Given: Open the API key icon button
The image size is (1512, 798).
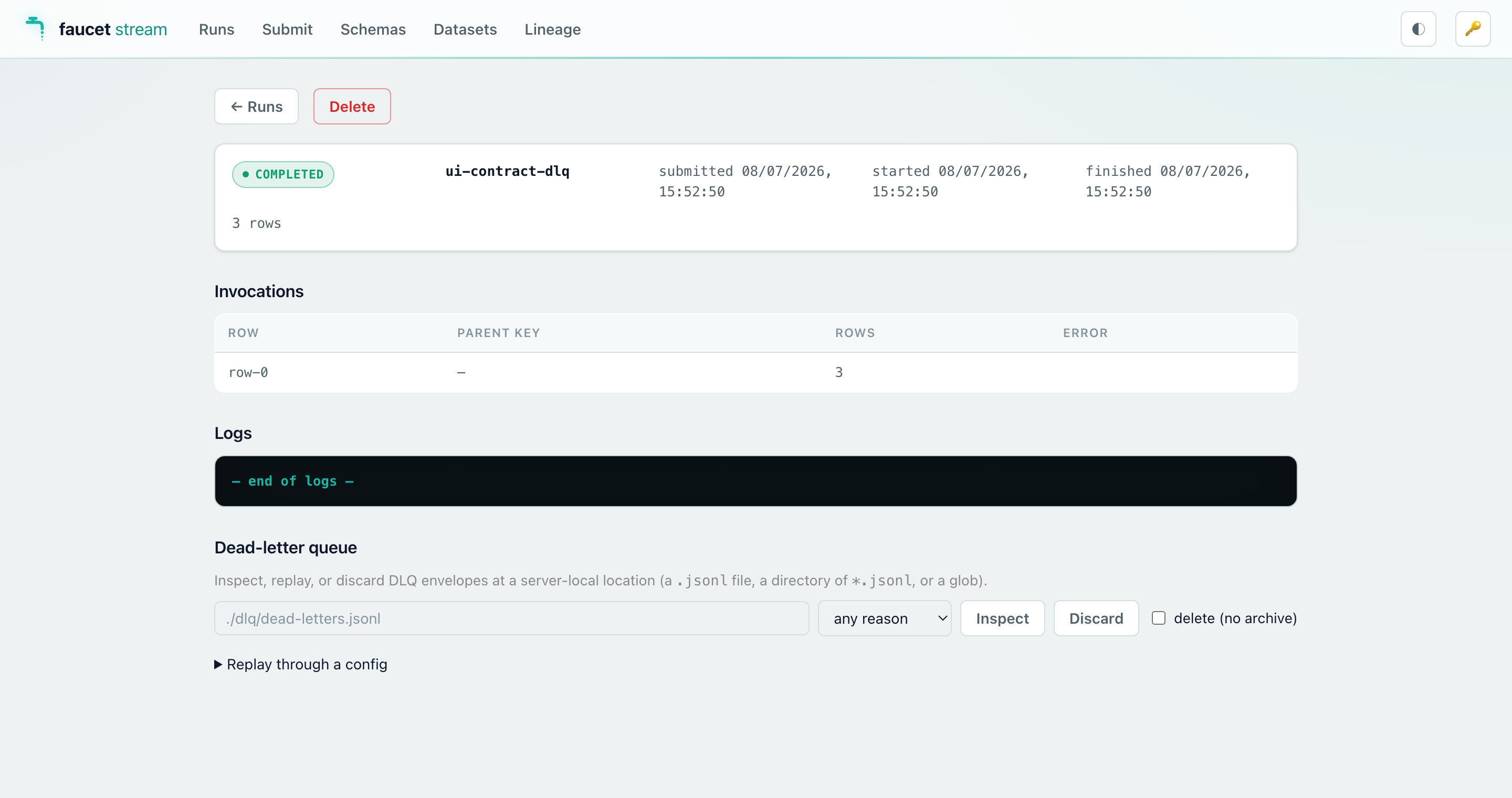Looking at the screenshot, I should click(x=1473, y=29).
